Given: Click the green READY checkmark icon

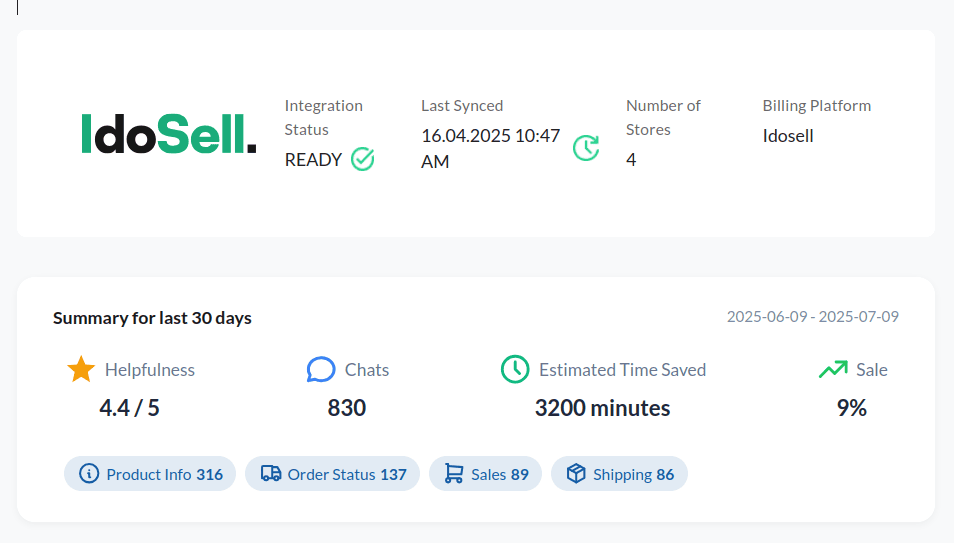Looking at the screenshot, I should tap(363, 159).
